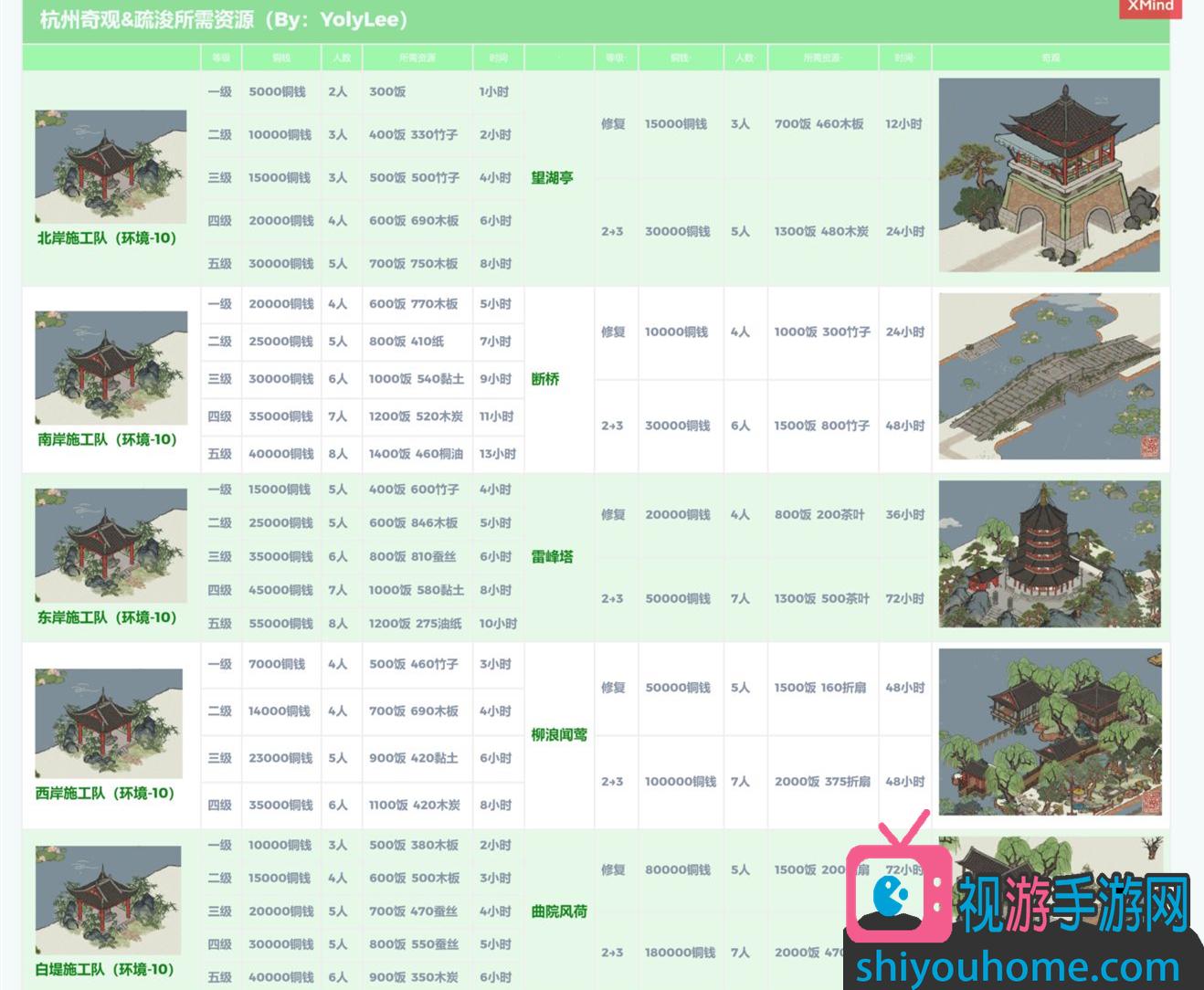Screen dimensions: 1204x990
Task: Select the 望湖亭 wonder name label
Action: coord(552,178)
